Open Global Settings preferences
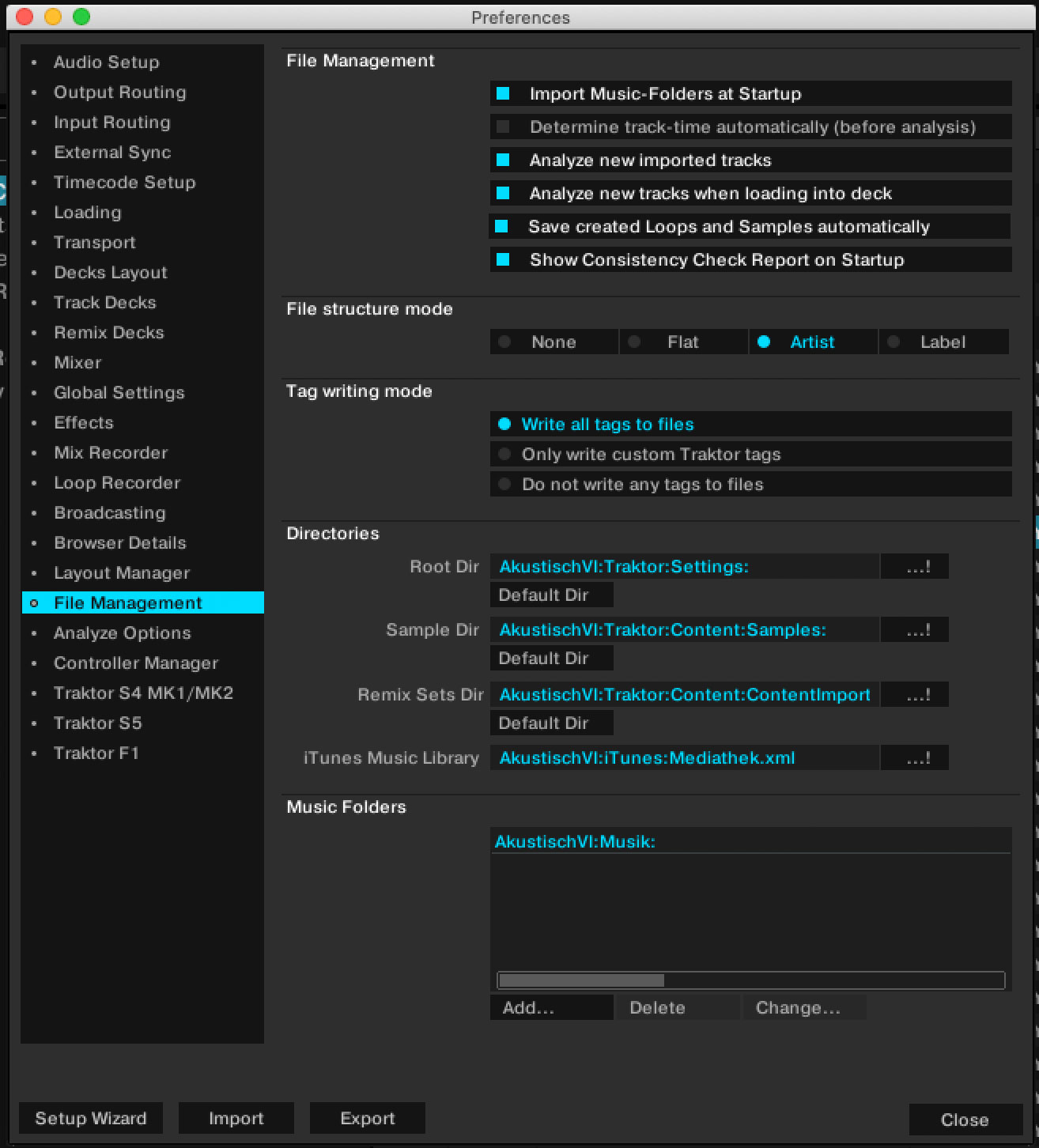Screen dimensions: 1039x1148 click(142, 393)
